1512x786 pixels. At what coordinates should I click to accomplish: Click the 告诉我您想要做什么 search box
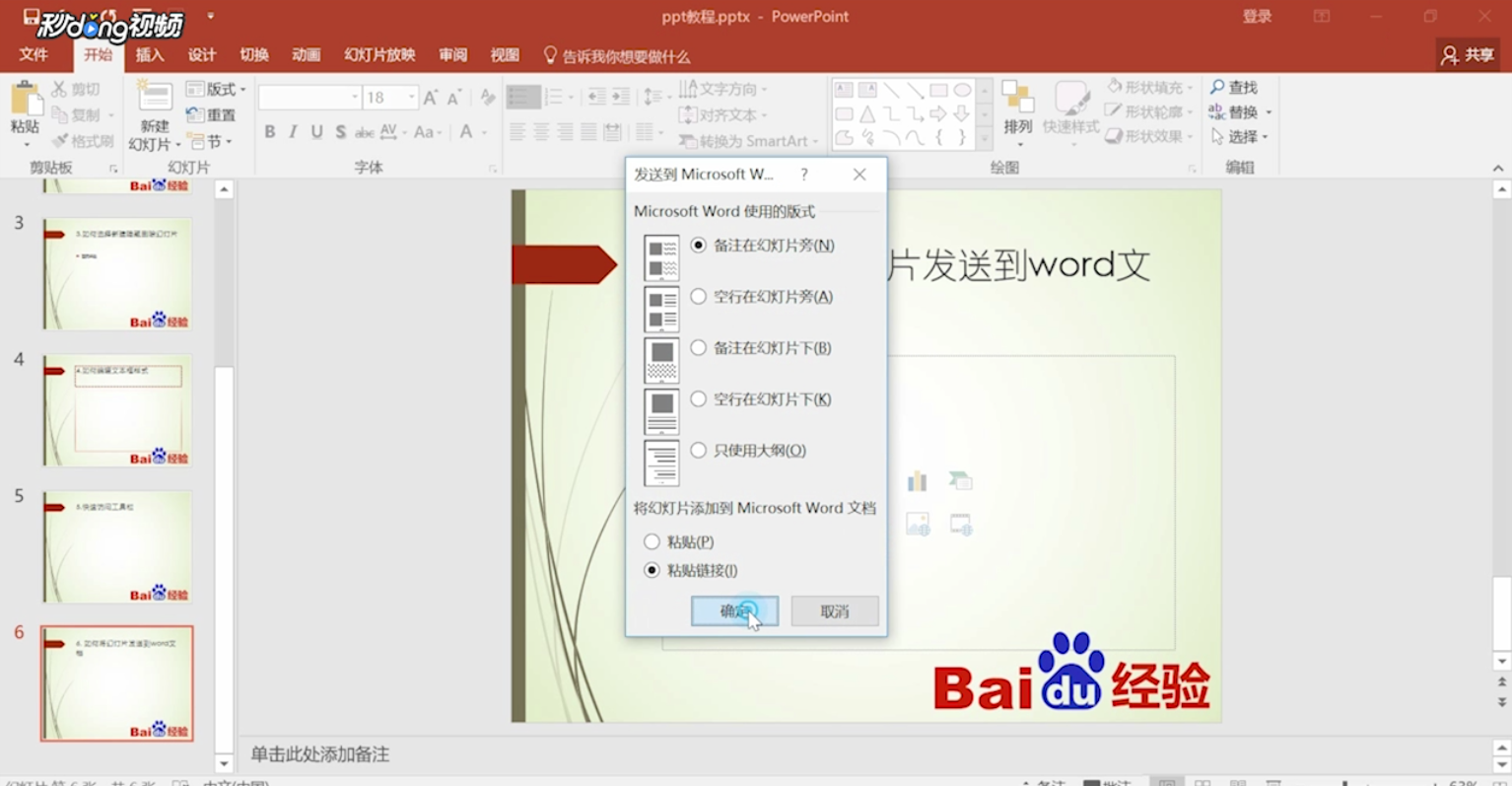pos(617,56)
